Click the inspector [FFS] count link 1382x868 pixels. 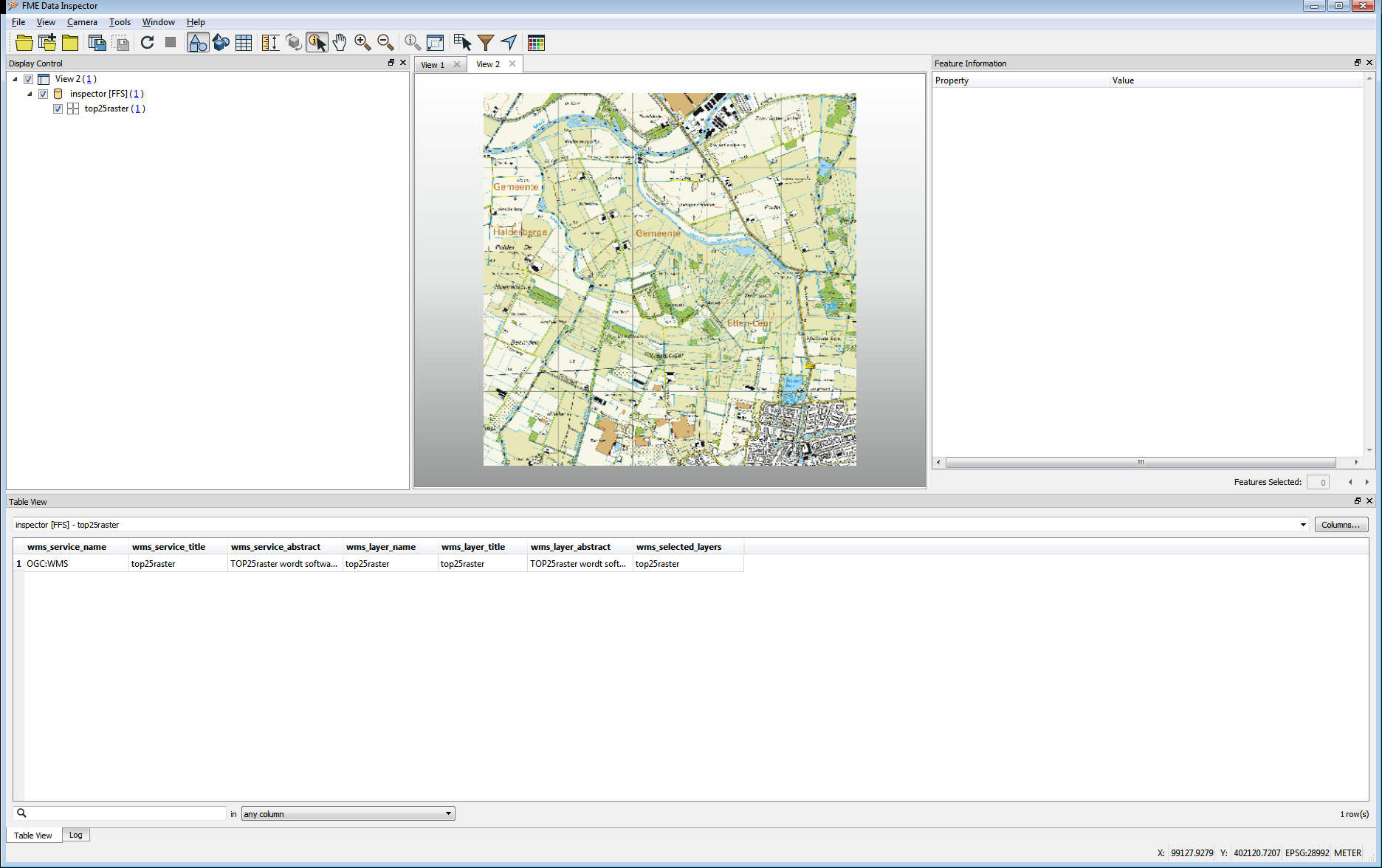point(136,94)
